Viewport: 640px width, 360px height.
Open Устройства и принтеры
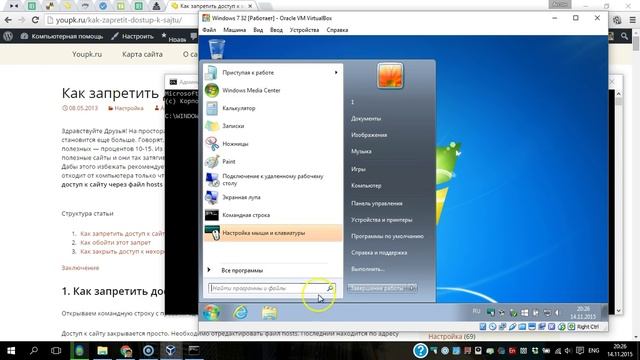coord(382,220)
